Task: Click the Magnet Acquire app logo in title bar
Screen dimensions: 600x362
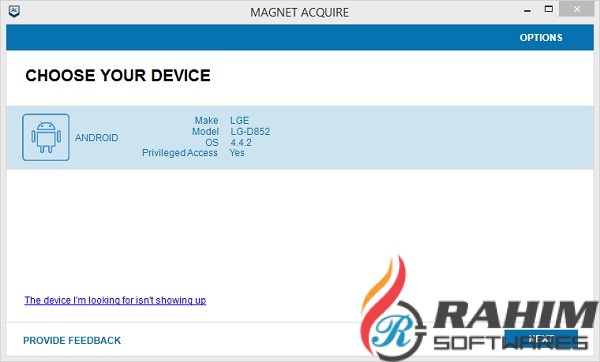Action: (14, 11)
